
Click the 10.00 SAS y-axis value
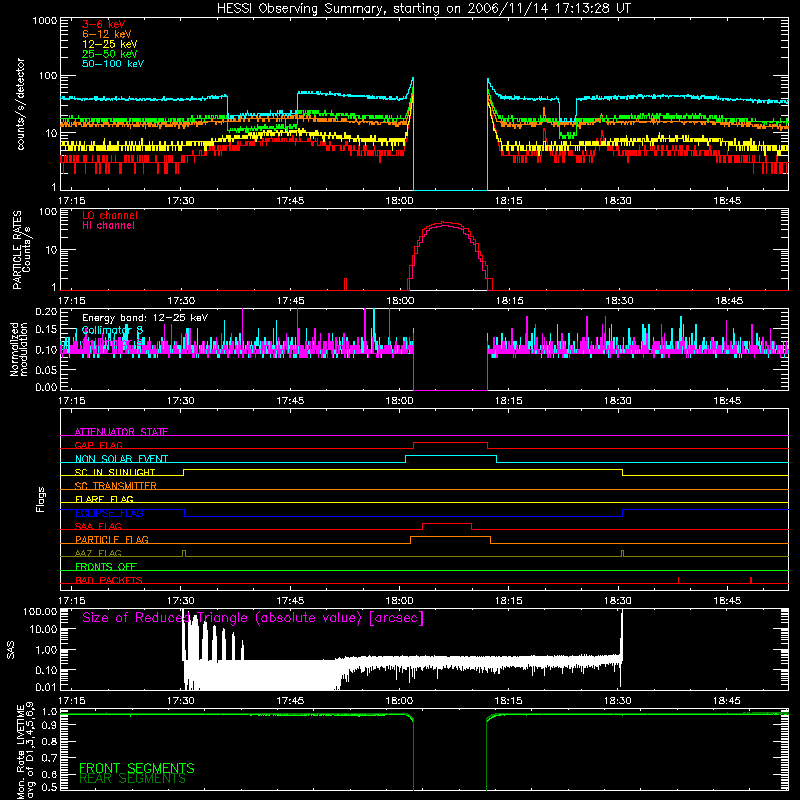(43, 630)
